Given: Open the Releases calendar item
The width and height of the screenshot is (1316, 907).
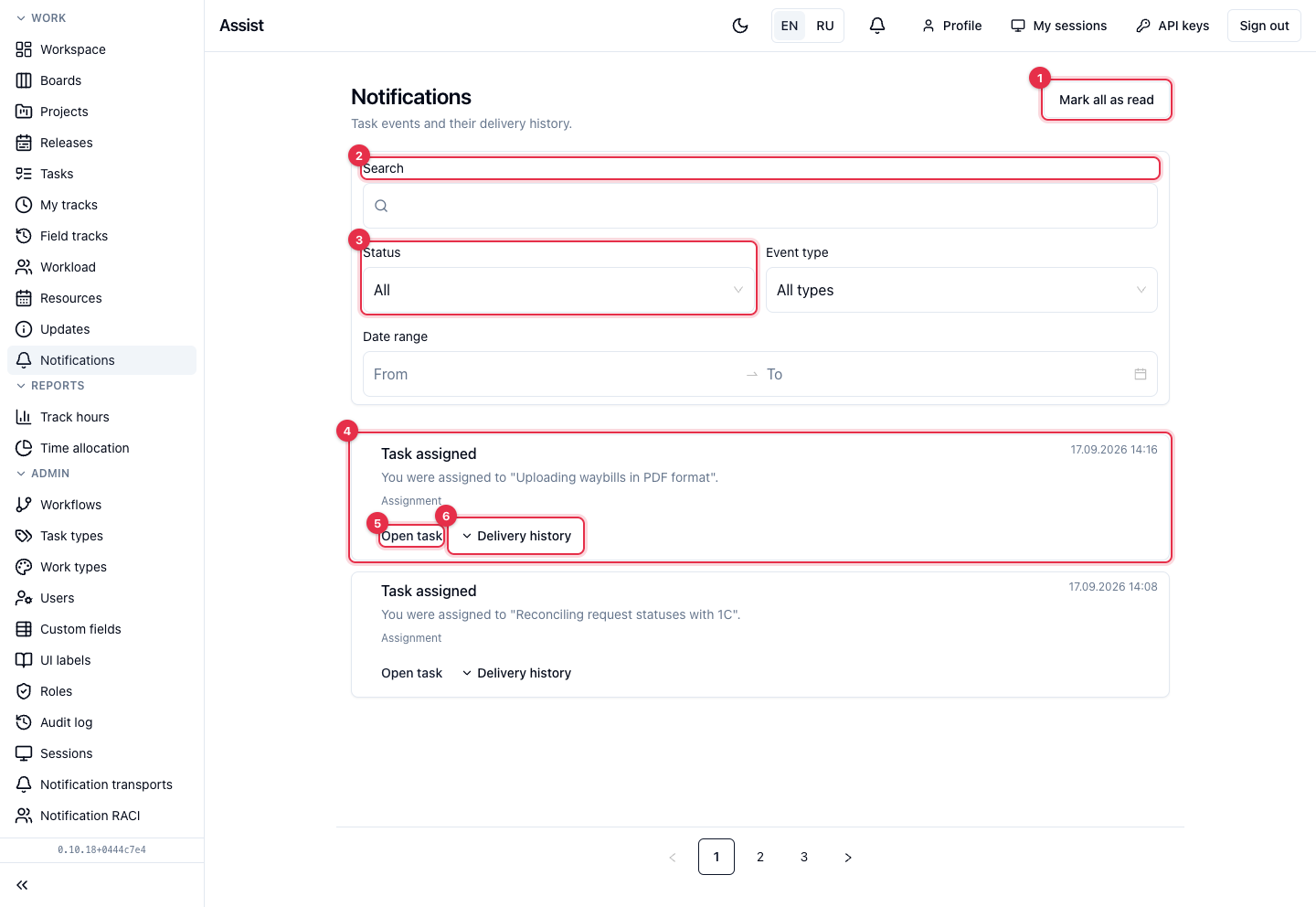Looking at the screenshot, I should (x=101, y=143).
